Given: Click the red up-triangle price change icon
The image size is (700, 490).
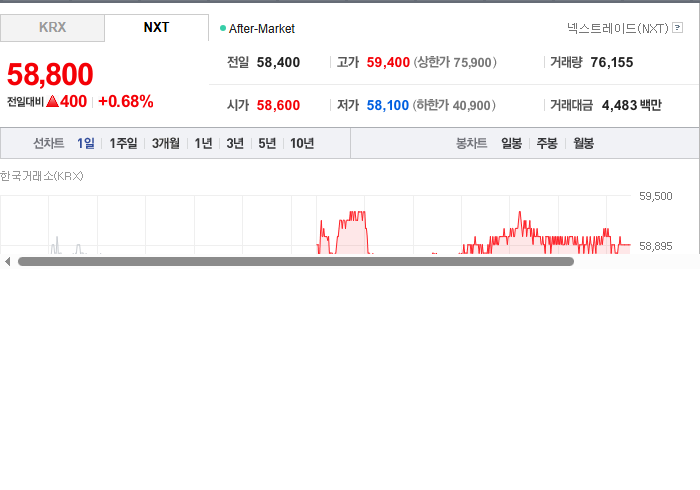Looking at the screenshot, I should [53, 101].
